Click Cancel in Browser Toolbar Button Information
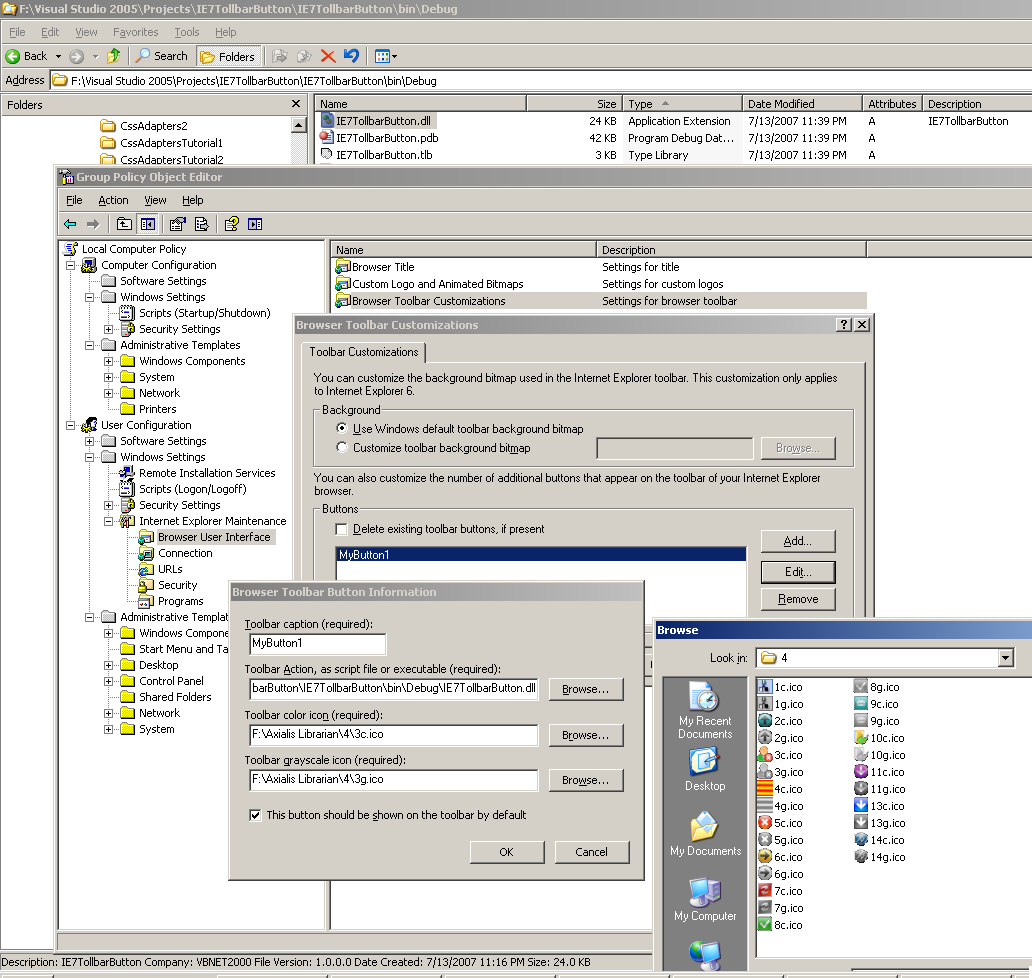This screenshot has width=1032, height=978. coord(592,852)
